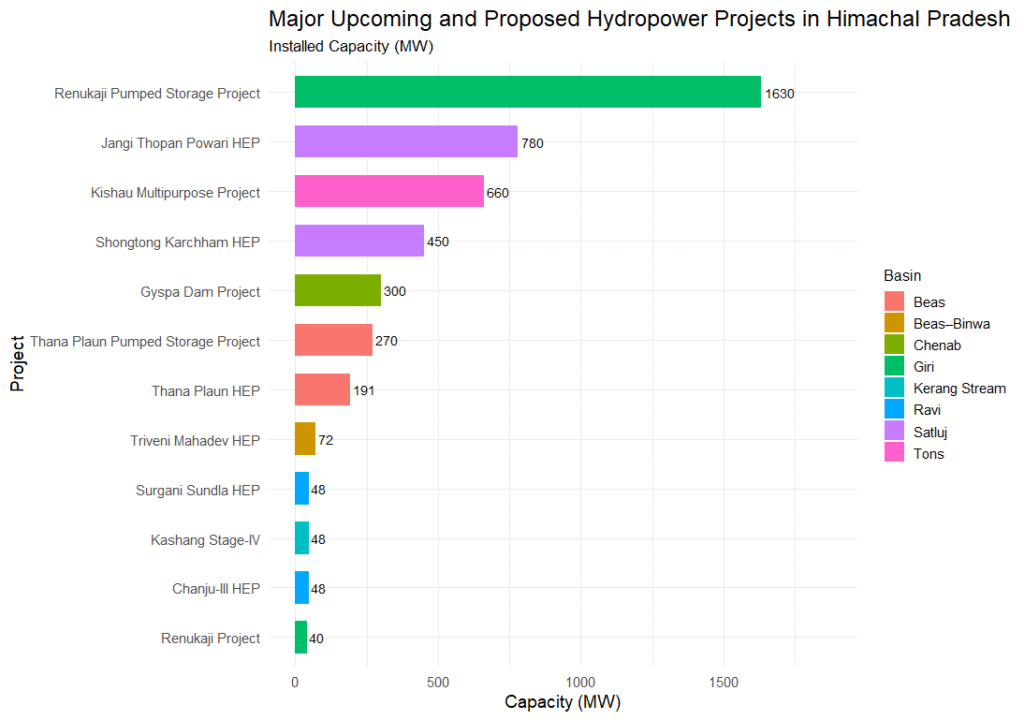Select the Thana Plaun HEP bar

tap(322, 390)
